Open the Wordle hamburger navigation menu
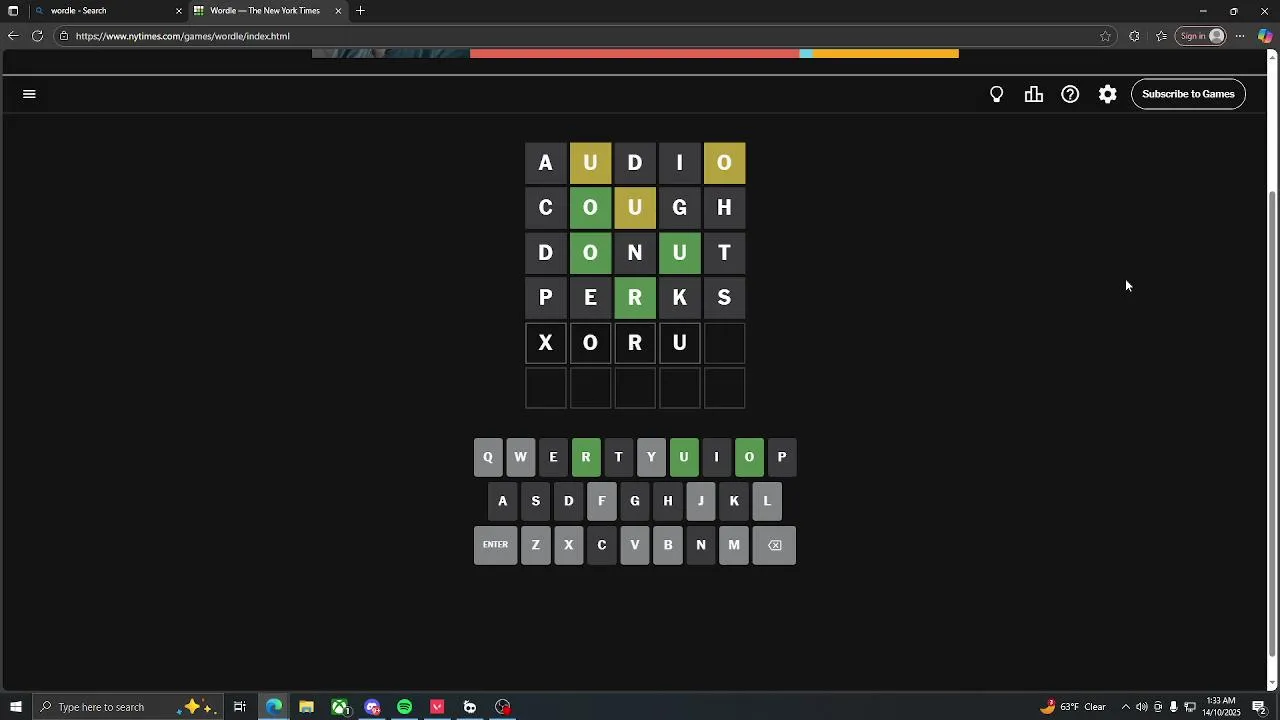This screenshot has height=720, width=1280. click(x=29, y=94)
